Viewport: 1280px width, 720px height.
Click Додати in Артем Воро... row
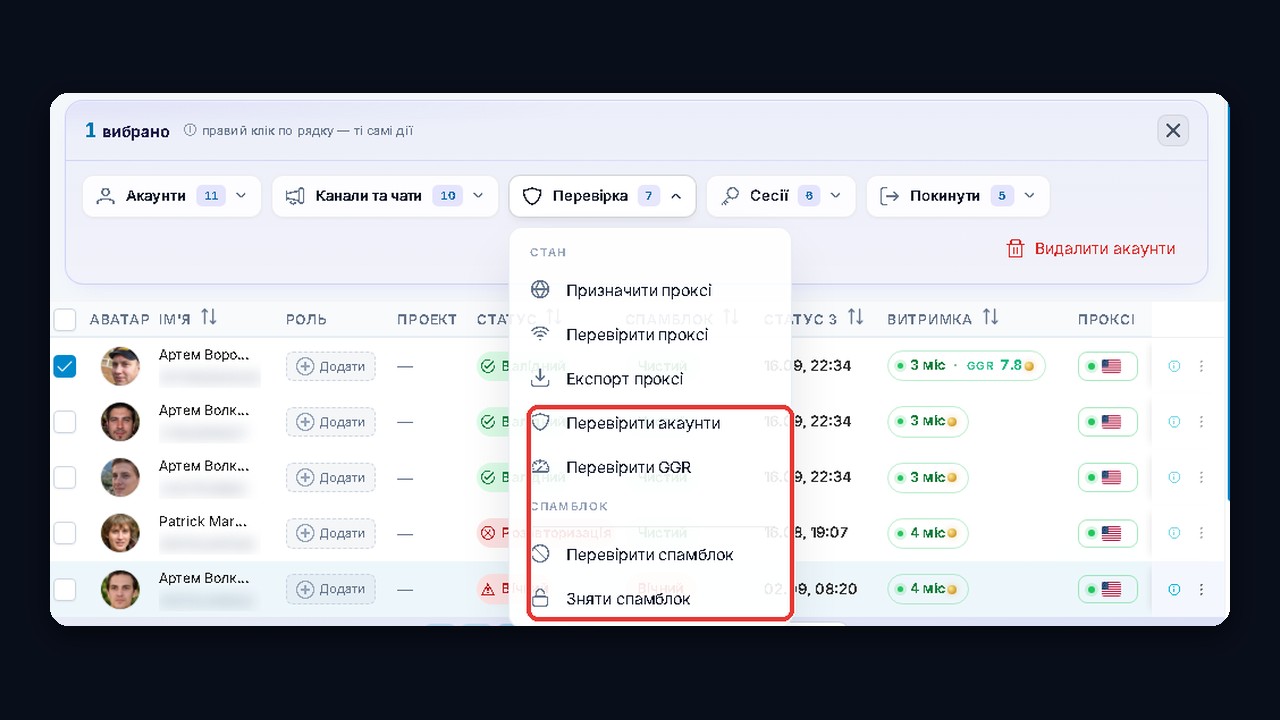pos(331,366)
